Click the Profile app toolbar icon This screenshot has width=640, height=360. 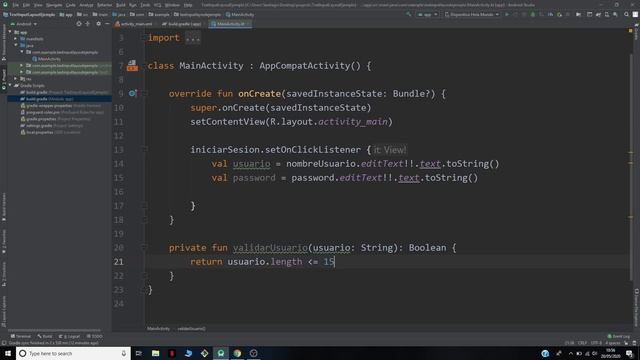(x=550, y=14)
